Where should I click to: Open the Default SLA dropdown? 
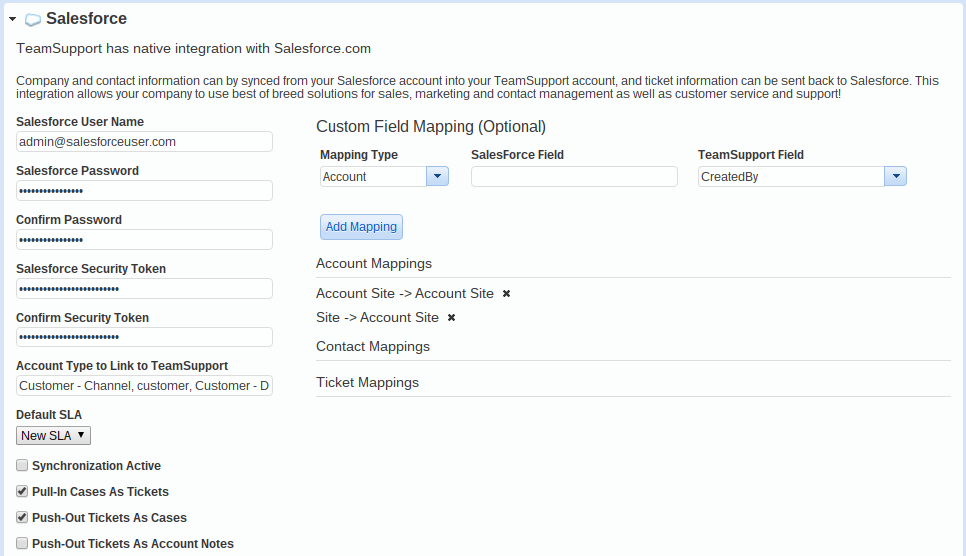click(x=53, y=435)
